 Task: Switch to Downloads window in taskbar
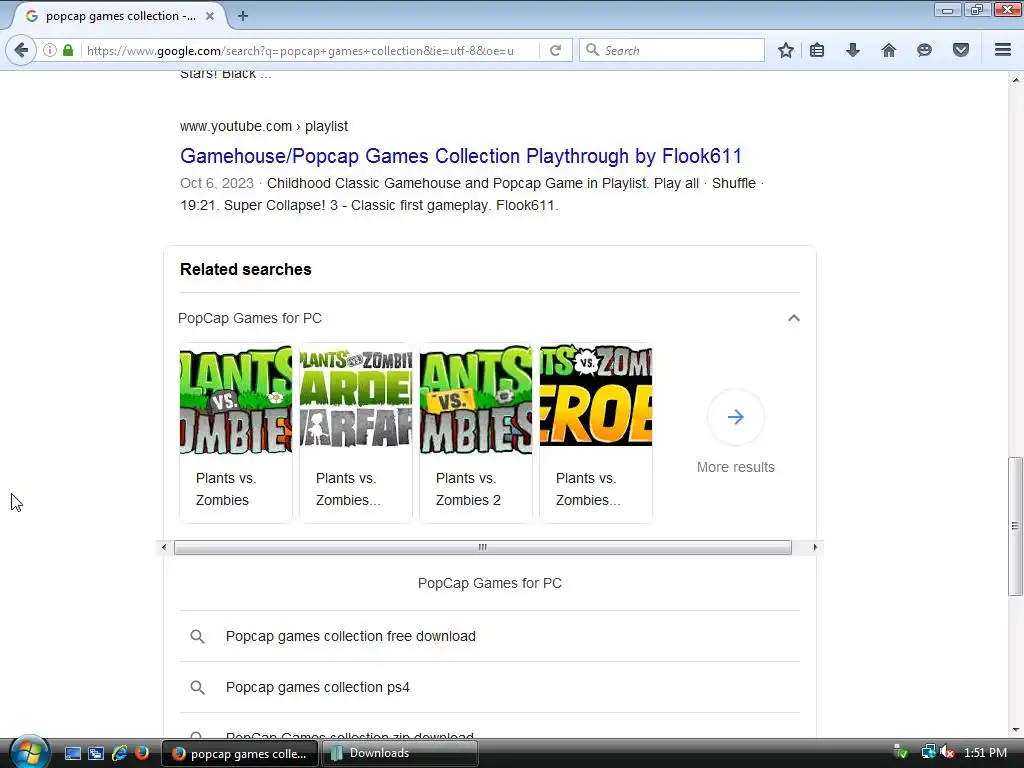400,753
